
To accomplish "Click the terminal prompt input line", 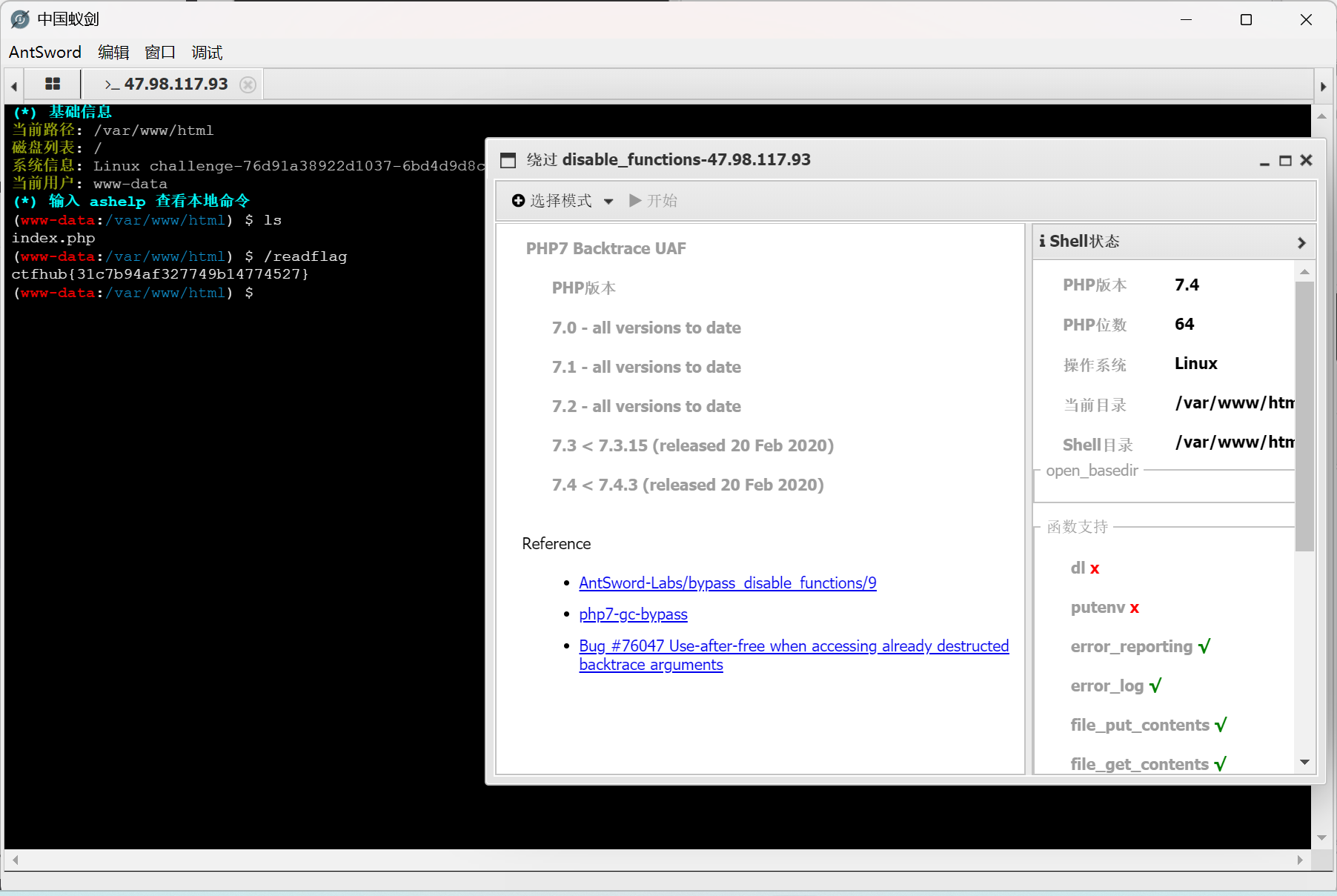I will (133, 293).
